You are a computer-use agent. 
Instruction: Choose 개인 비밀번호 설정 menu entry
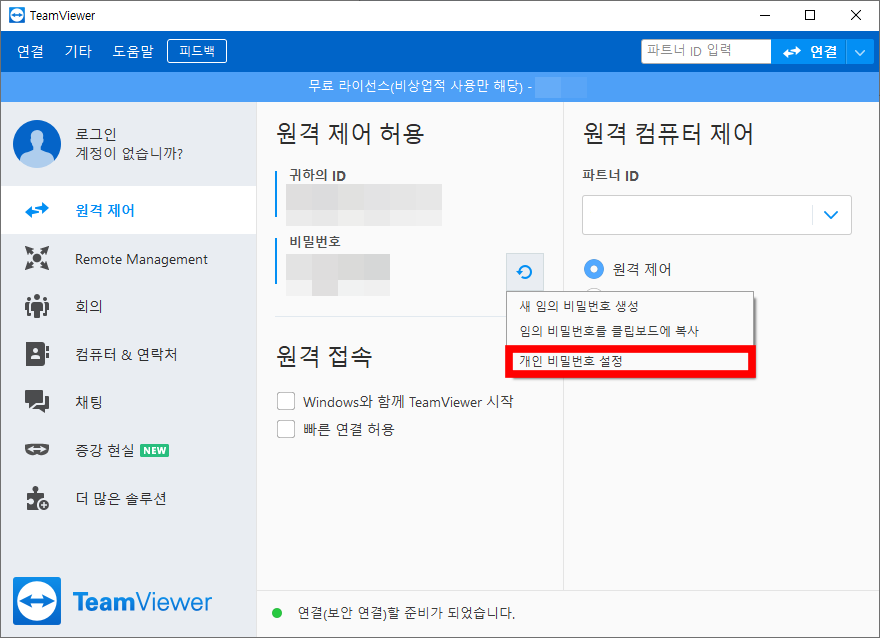[x=630, y=361]
